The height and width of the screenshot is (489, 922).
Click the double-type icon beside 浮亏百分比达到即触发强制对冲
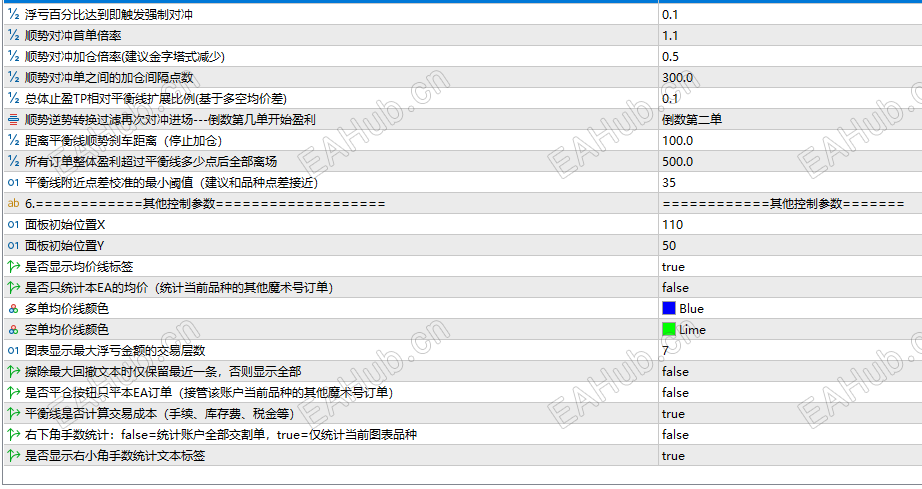click(x=14, y=15)
